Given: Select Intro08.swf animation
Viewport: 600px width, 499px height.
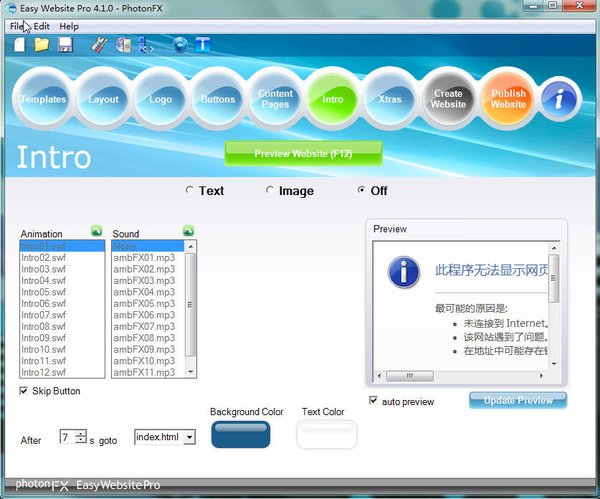Looking at the screenshot, I should click(x=62, y=326).
